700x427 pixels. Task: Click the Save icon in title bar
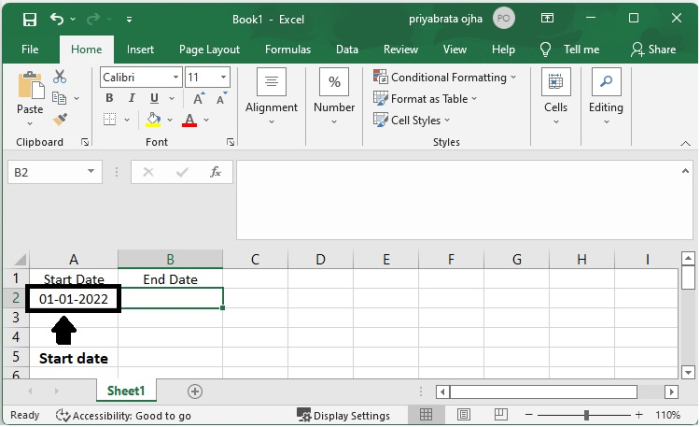(x=29, y=19)
